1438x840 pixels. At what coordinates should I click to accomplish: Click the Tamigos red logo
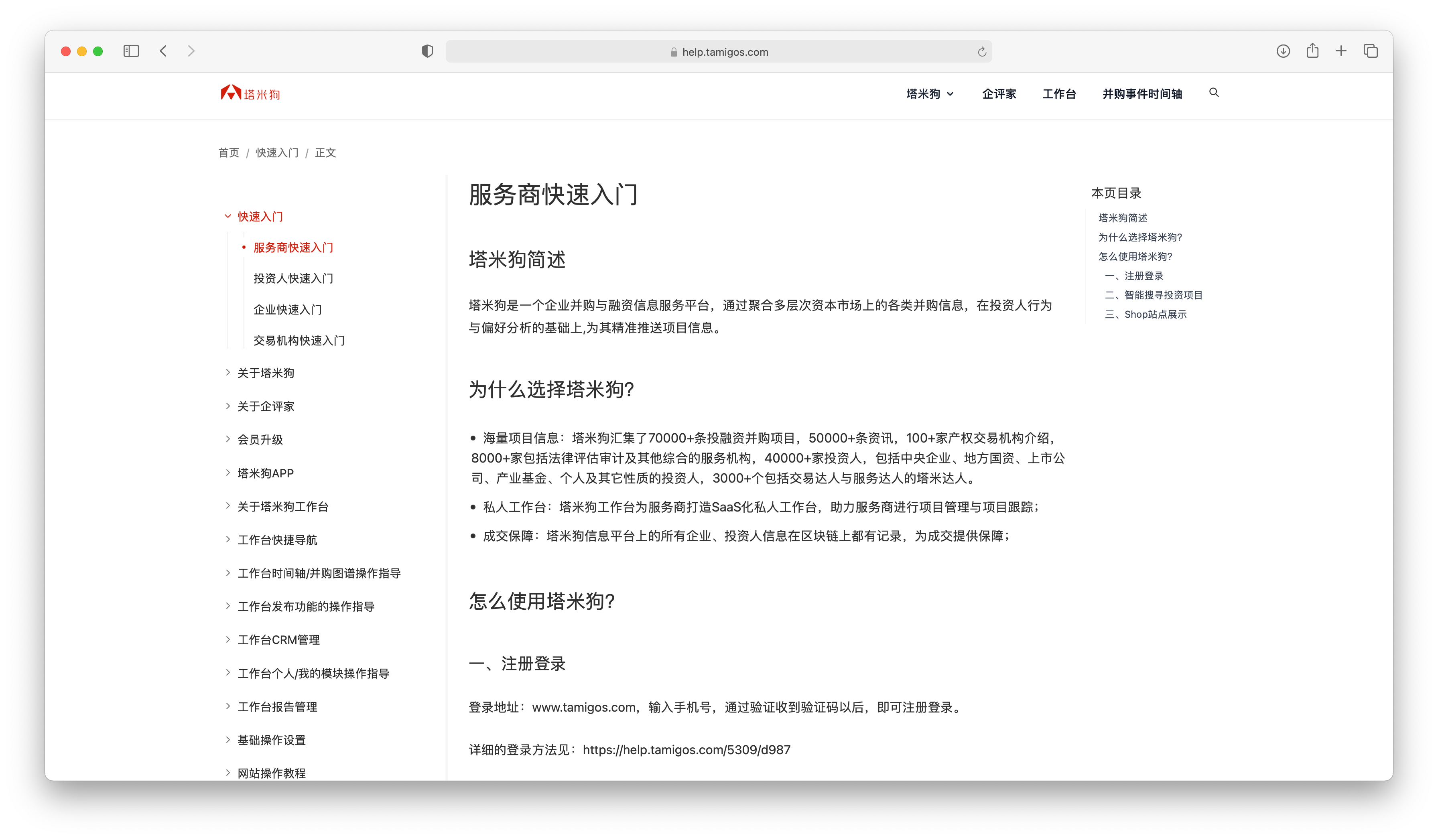click(250, 93)
